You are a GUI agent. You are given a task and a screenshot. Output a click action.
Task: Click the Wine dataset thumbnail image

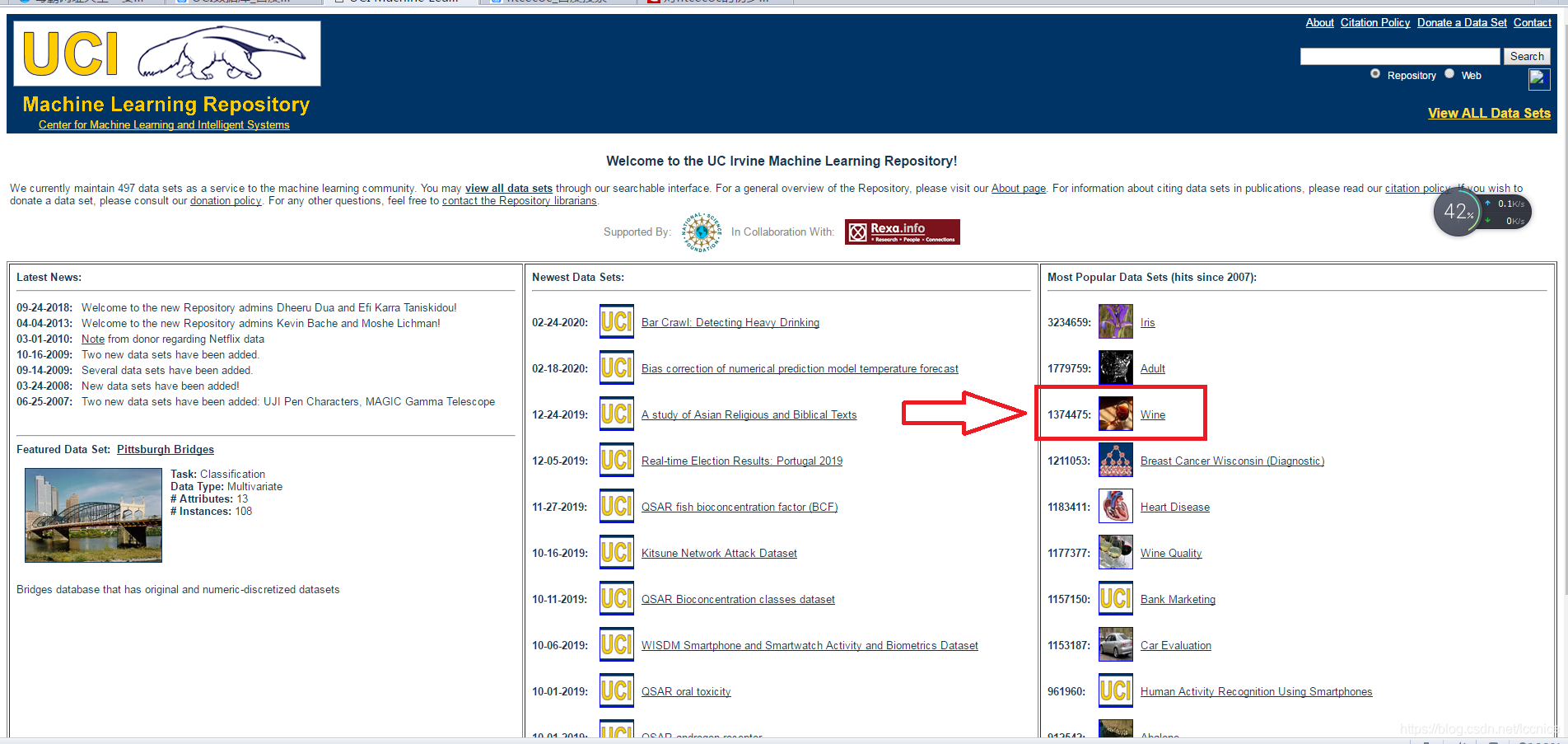click(x=1116, y=414)
